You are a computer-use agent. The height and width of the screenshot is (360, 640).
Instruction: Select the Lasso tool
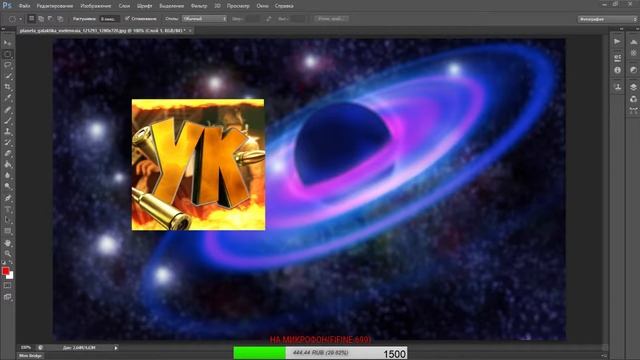point(7,65)
